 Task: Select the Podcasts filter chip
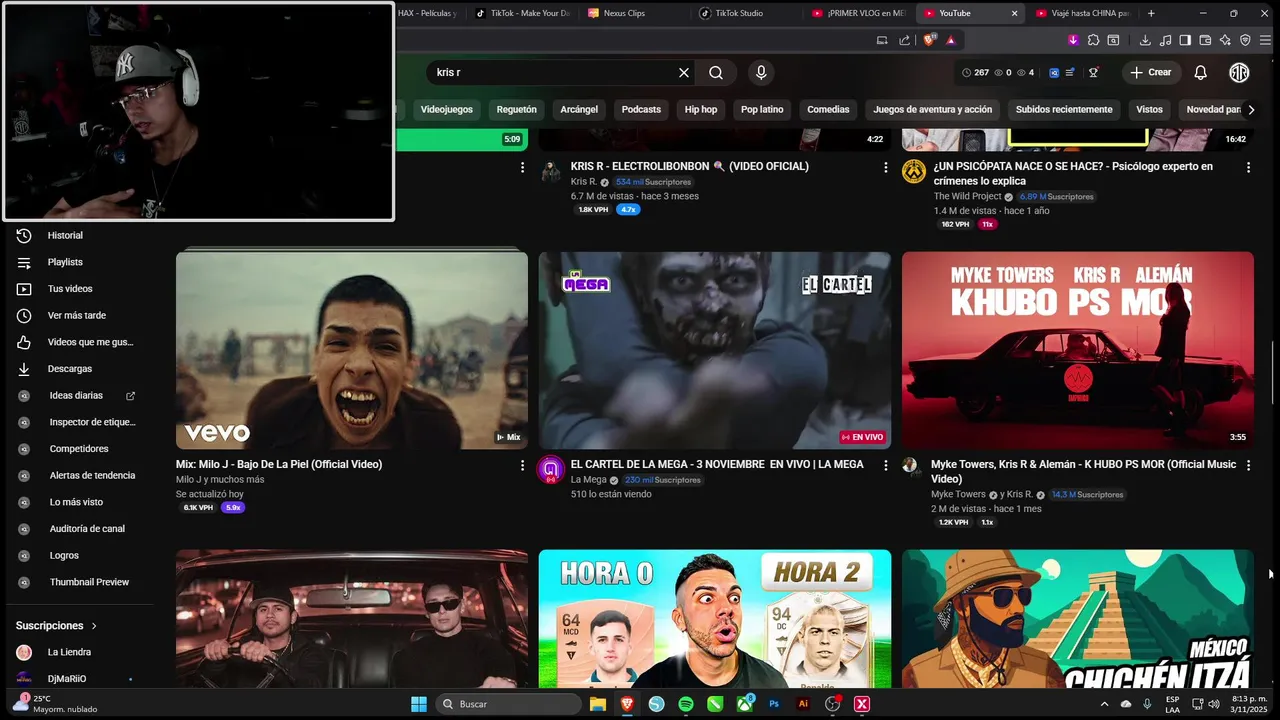click(641, 110)
